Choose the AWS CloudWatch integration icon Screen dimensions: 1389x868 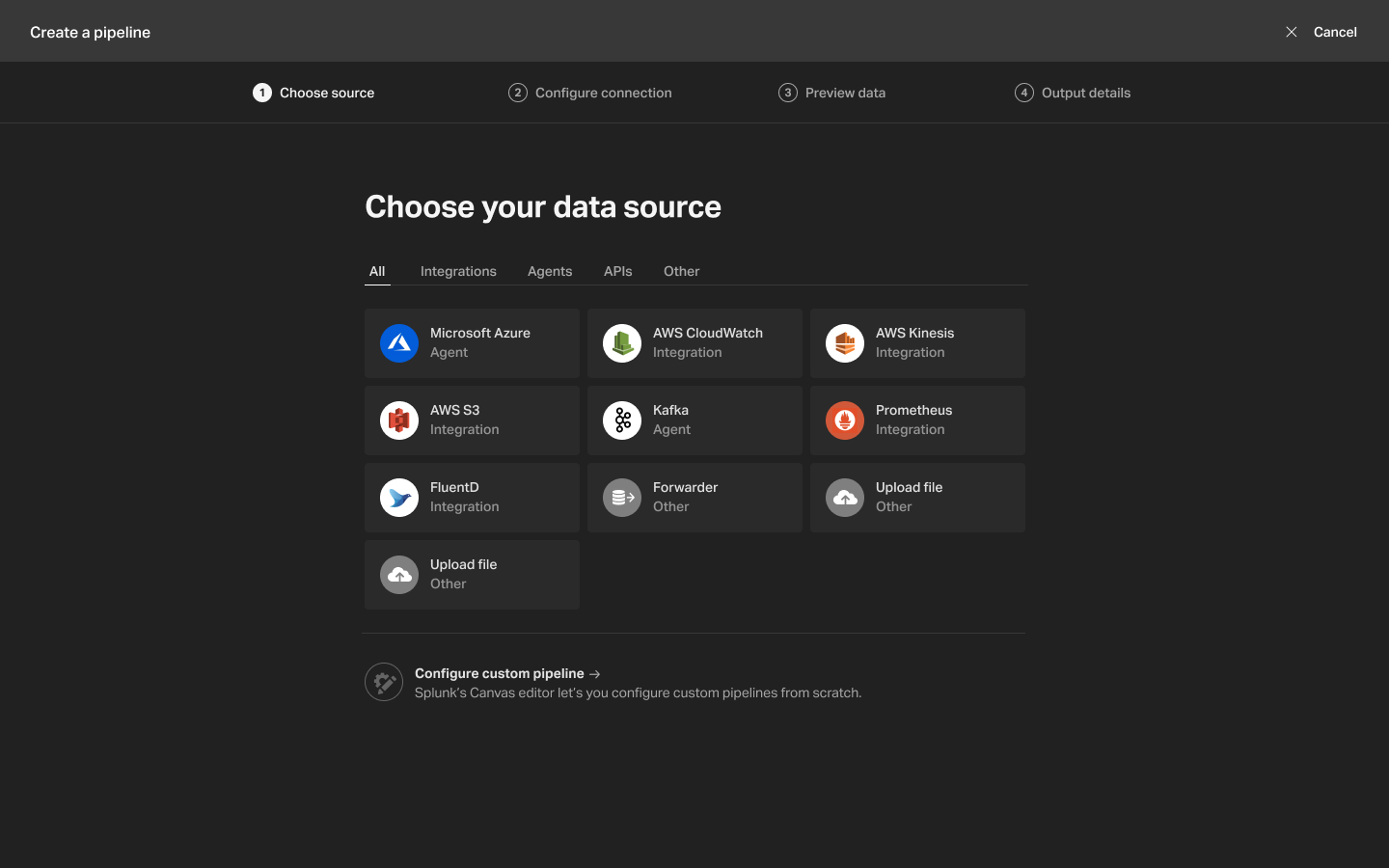pos(622,343)
